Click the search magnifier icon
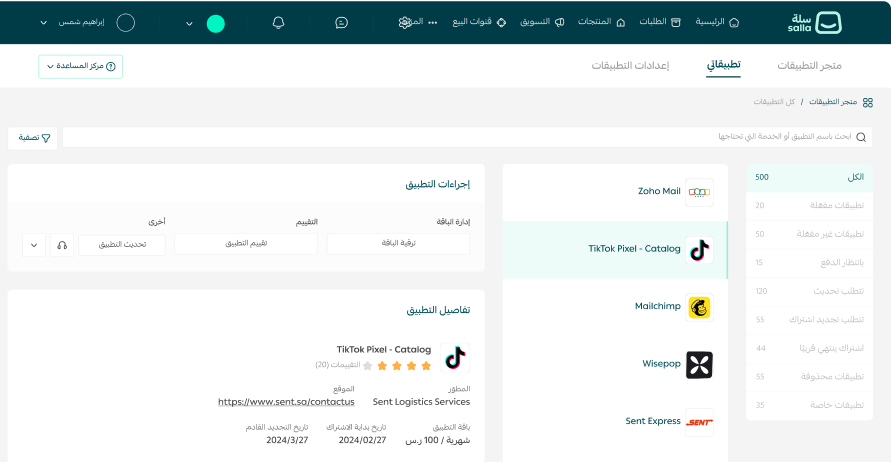The height and width of the screenshot is (462, 891). coord(861,137)
